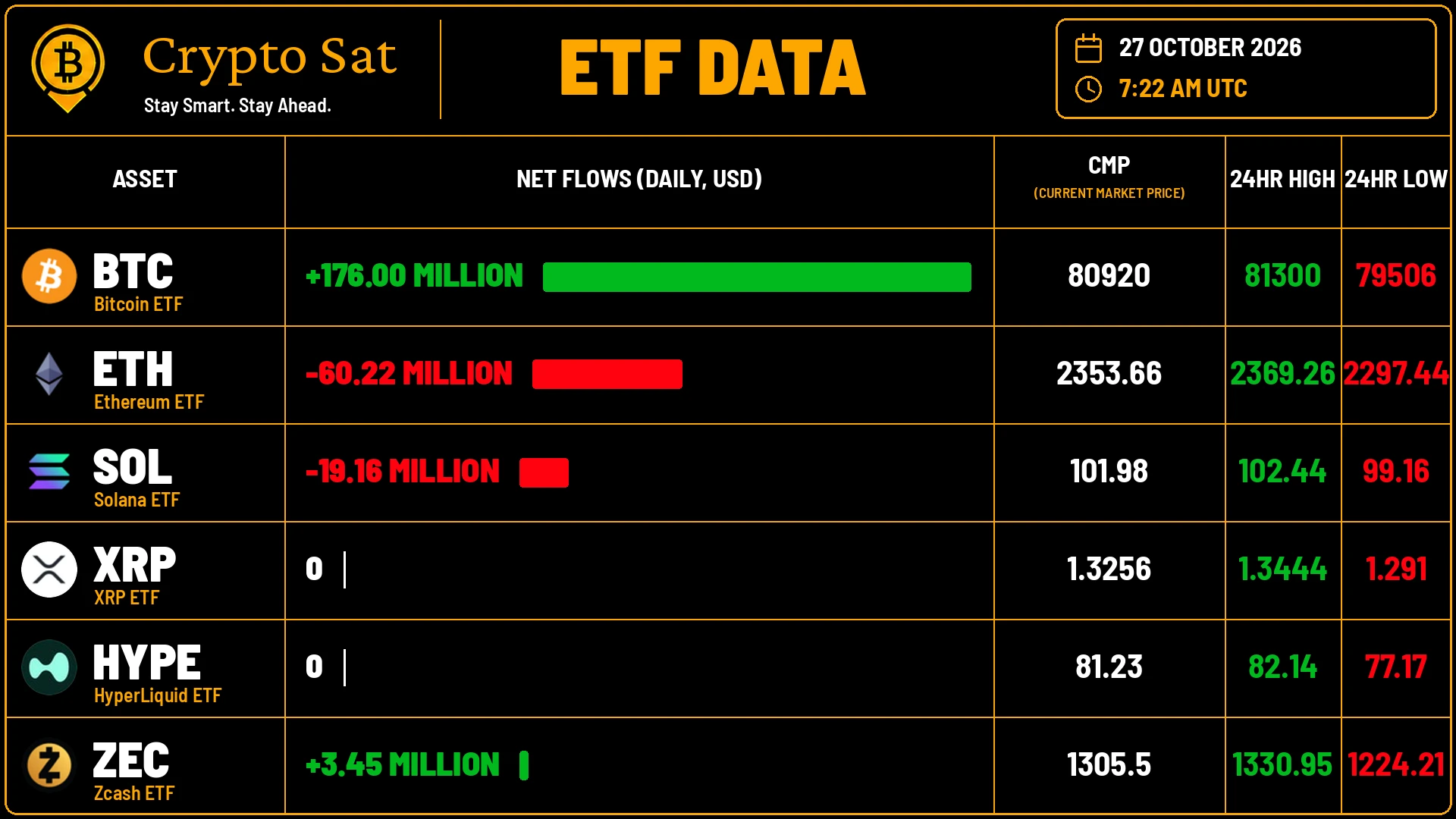Click the red ETH outflow bar
The width and height of the screenshot is (1456, 819).
pos(607,374)
